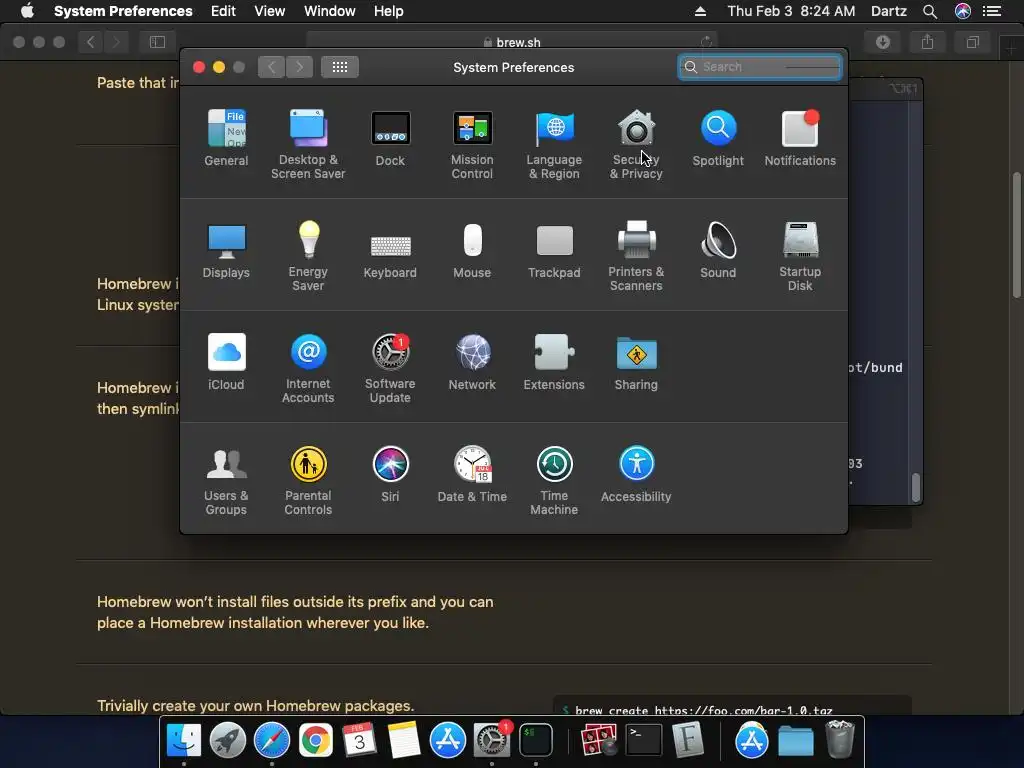
Task: Open Date & Time preferences
Action: (472, 474)
